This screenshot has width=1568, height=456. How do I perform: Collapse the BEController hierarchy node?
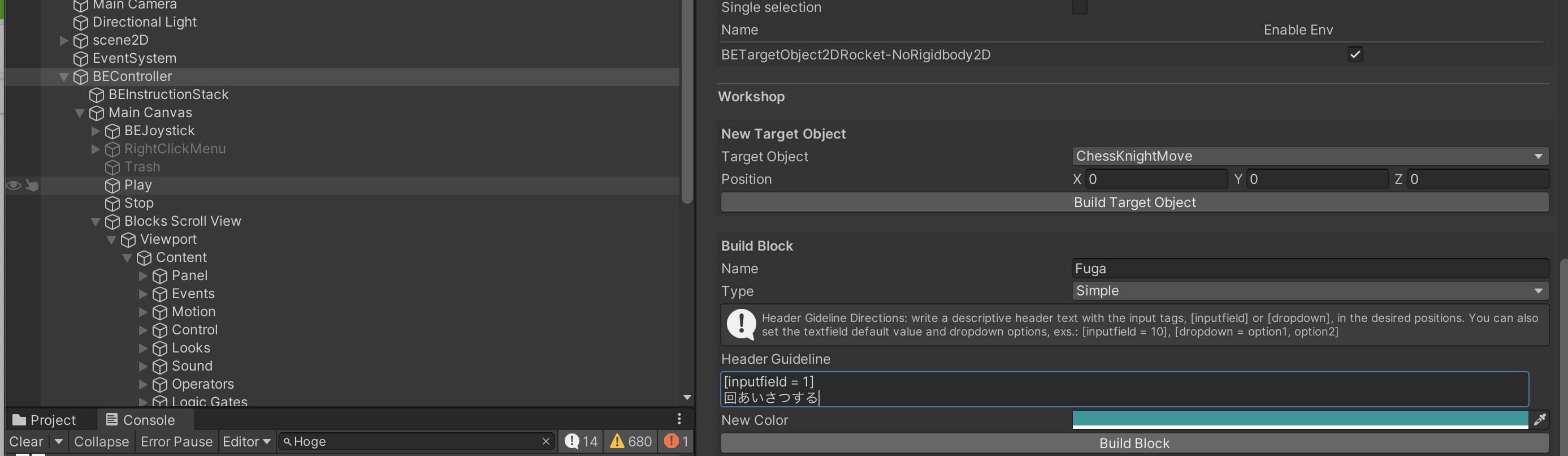coord(64,77)
